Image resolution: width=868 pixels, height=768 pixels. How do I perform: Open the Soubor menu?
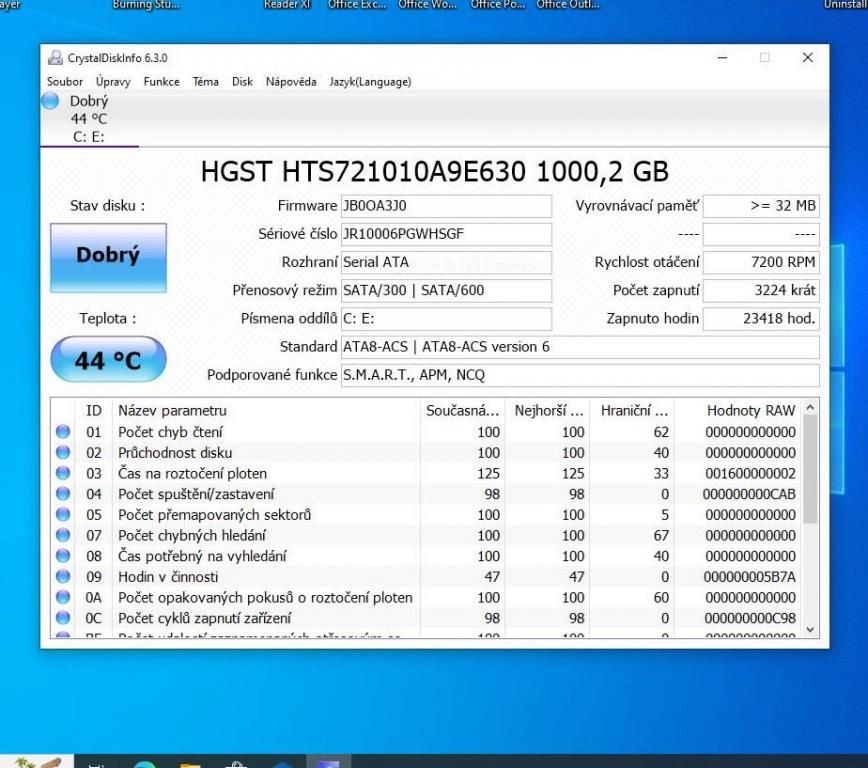[x=65, y=82]
